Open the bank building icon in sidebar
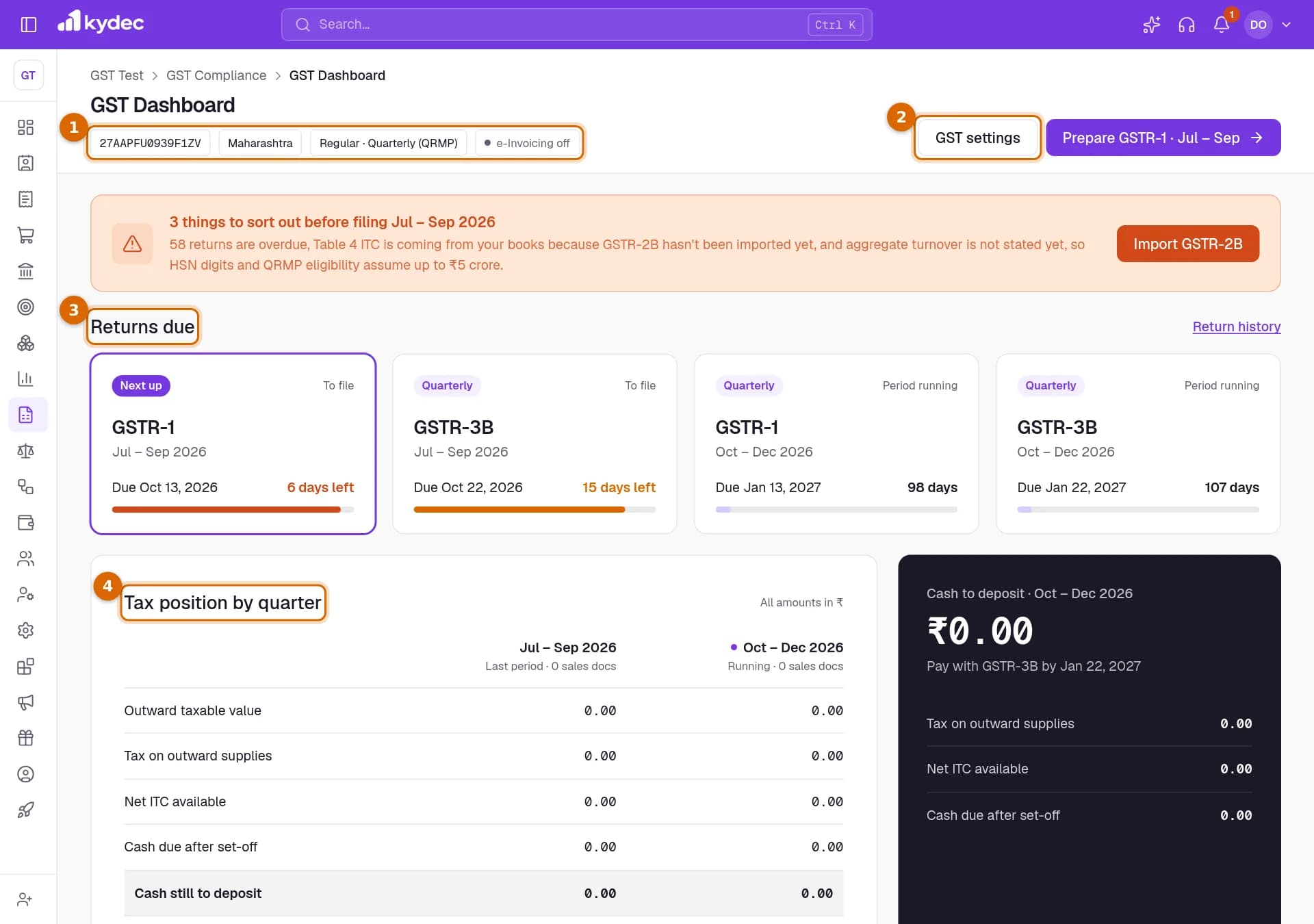This screenshot has height=924, width=1314. tap(25, 271)
